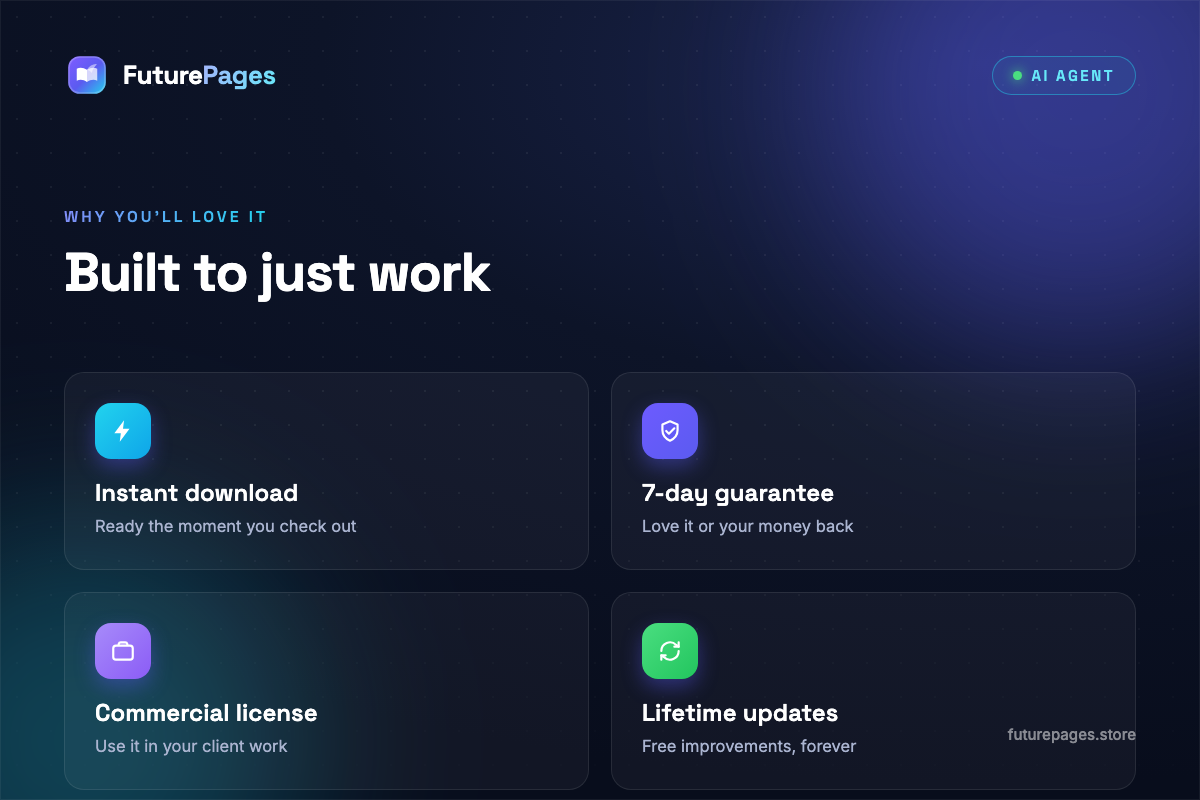Click the WHY YOU'LL LOVE IT label
This screenshot has width=1200, height=800.
(x=165, y=217)
